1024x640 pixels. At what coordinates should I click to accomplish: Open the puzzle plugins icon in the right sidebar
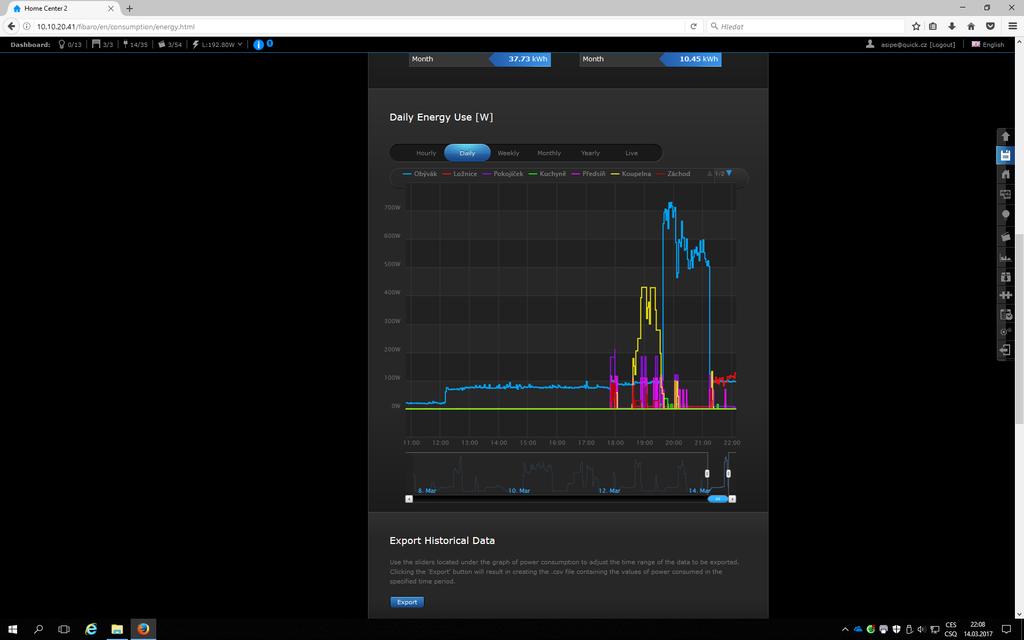(x=1005, y=295)
